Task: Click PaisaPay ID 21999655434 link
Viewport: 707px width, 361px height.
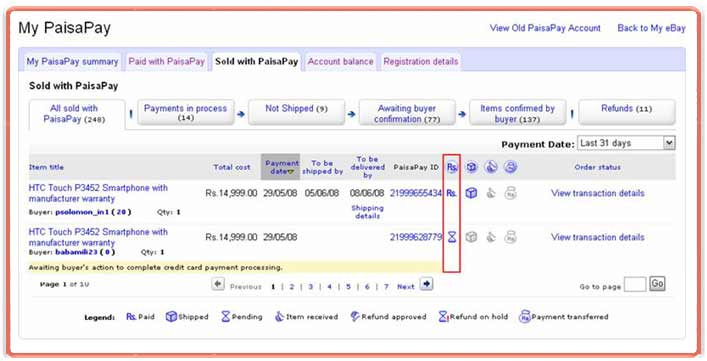Action: pyautogui.click(x=416, y=193)
